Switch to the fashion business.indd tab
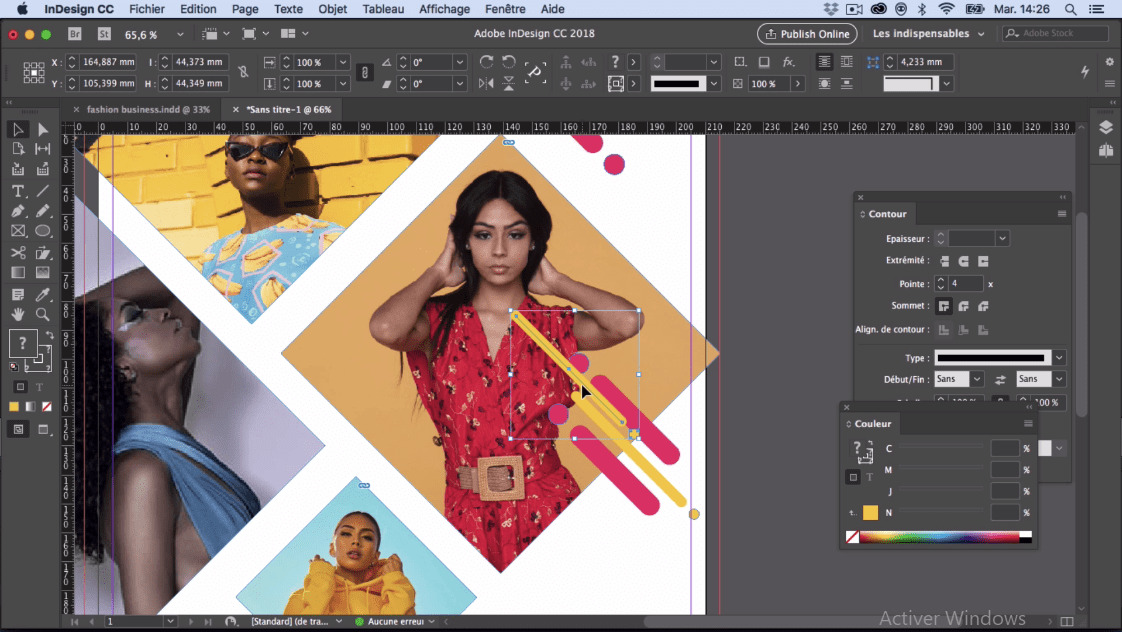This screenshot has height=632, width=1122. pyautogui.click(x=148, y=109)
